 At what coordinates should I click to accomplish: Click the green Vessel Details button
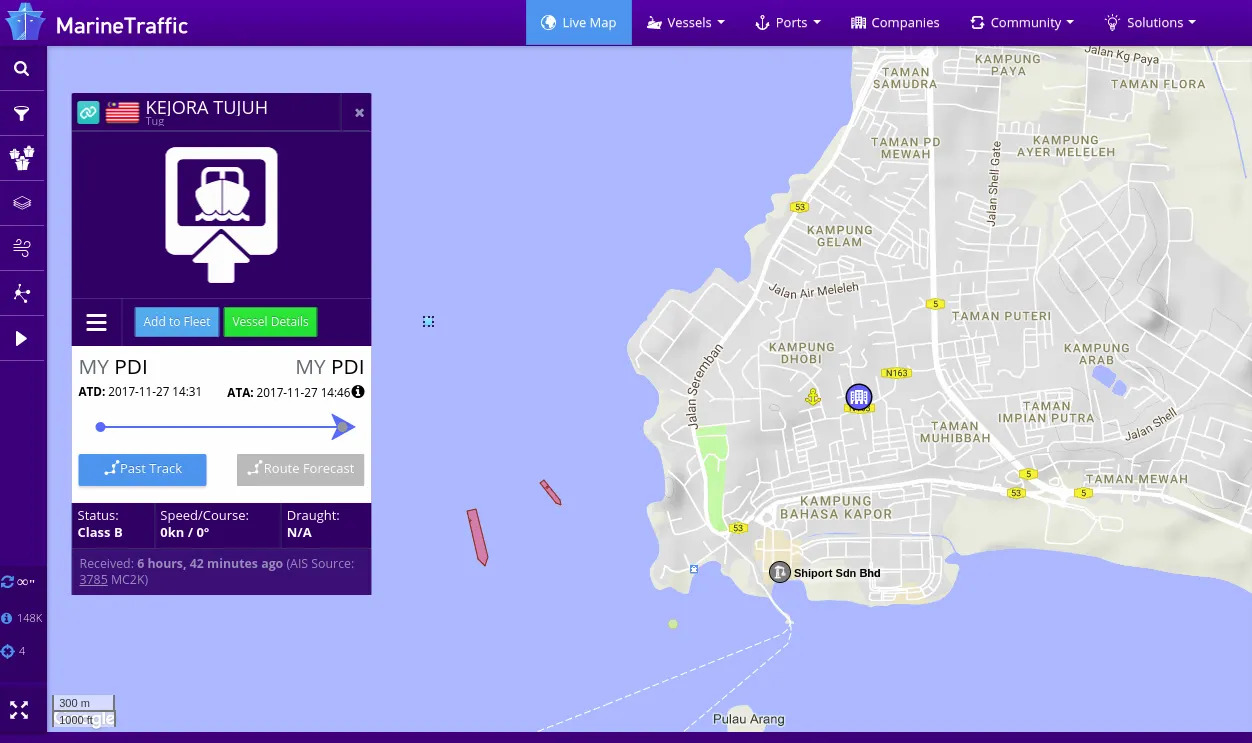270,322
